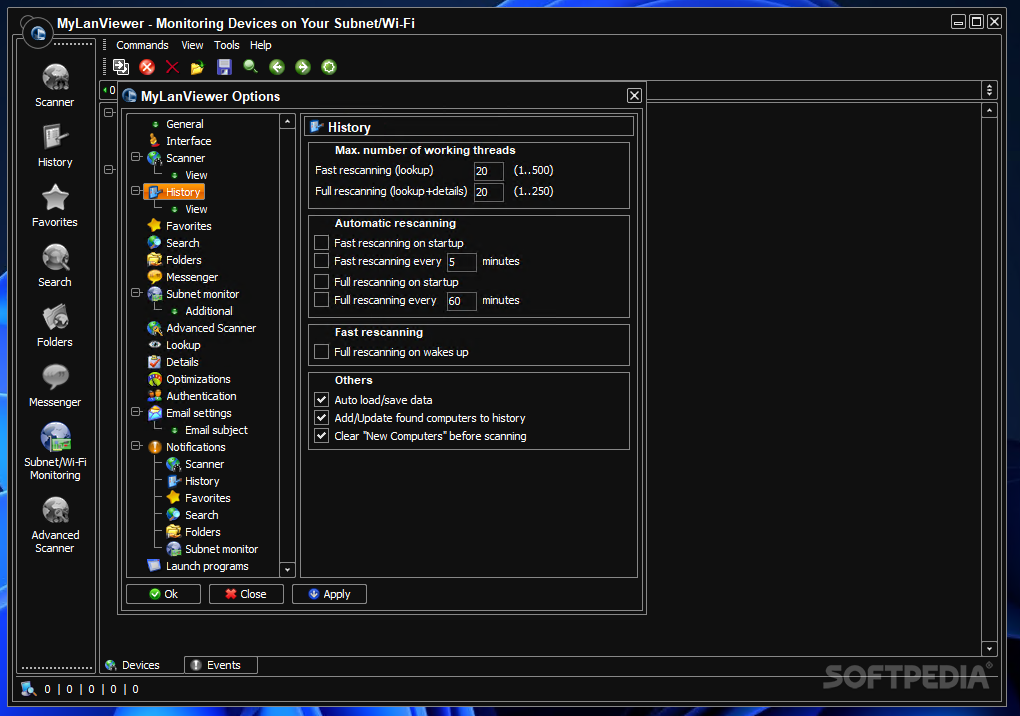Select Interface in options tree
The image size is (1020, 716).
tap(188, 140)
